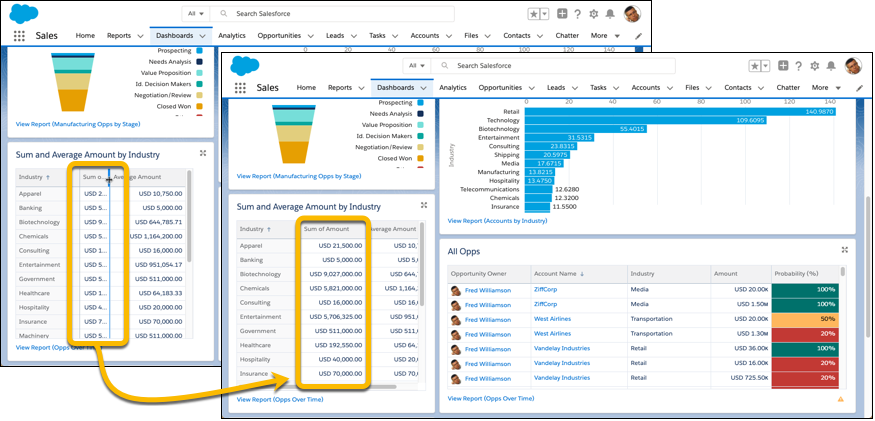The height and width of the screenshot is (421, 875).
Task: Open Contacts tab in front window
Action: (x=738, y=88)
